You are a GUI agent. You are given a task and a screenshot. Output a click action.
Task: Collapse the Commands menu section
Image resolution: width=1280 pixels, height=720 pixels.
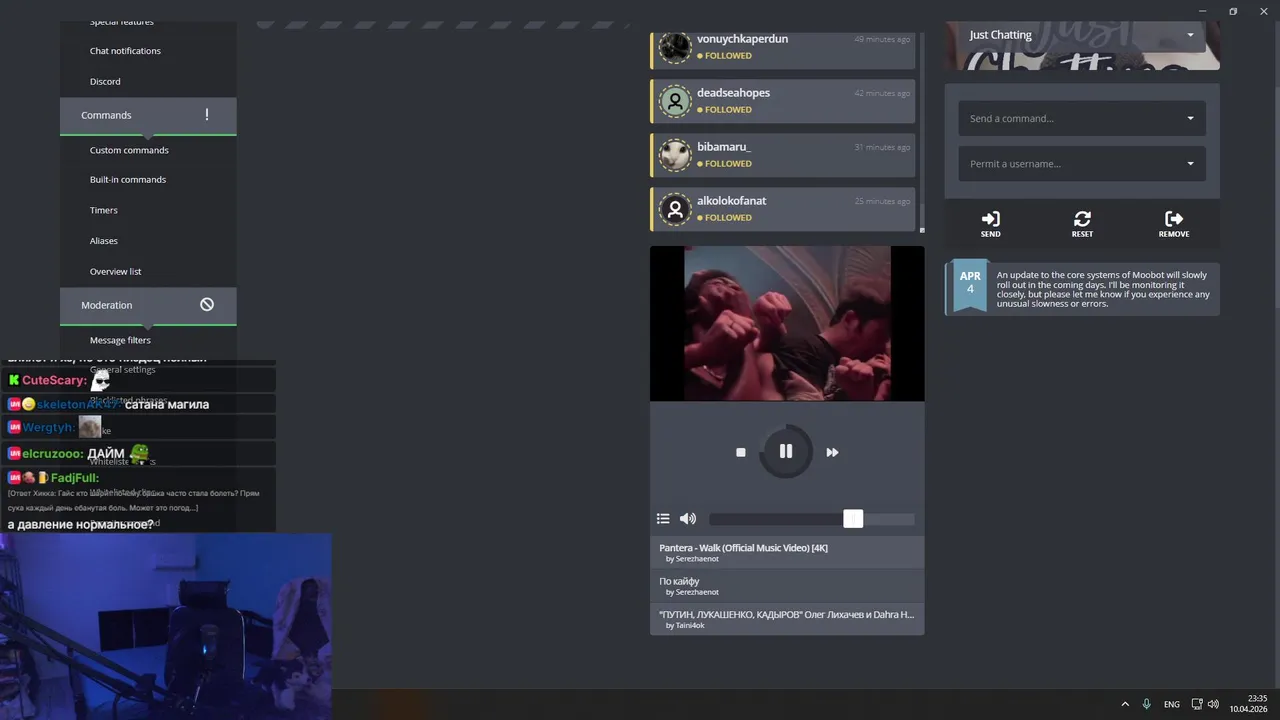(148, 115)
